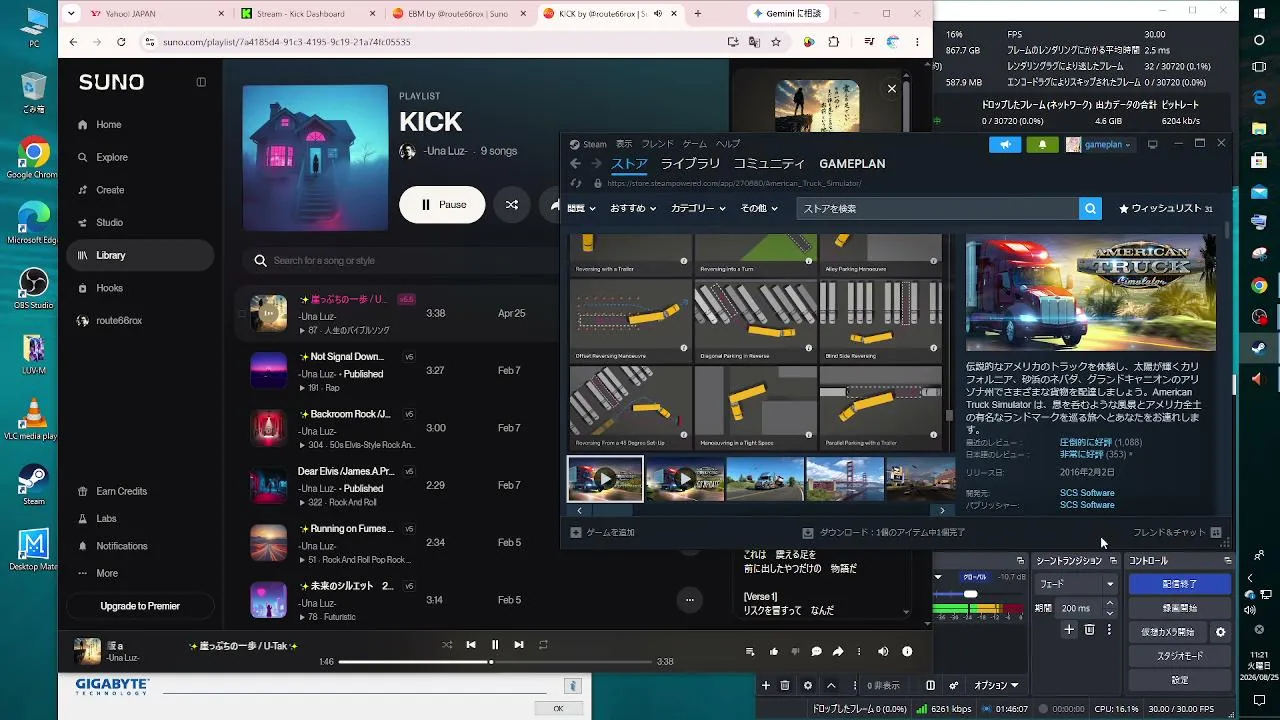Click OK in the GIGABYTE dialog

click(x=558, y=709)
